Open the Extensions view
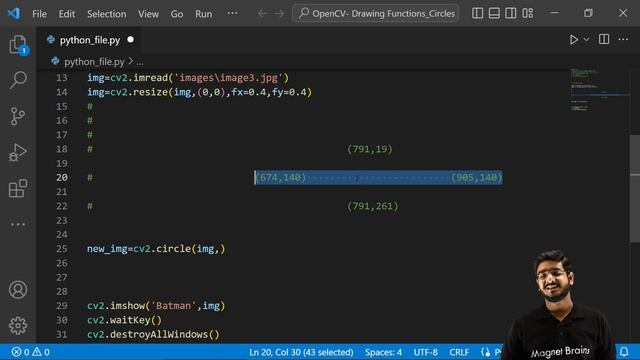 pyautogui.click(x=18, y=188)
